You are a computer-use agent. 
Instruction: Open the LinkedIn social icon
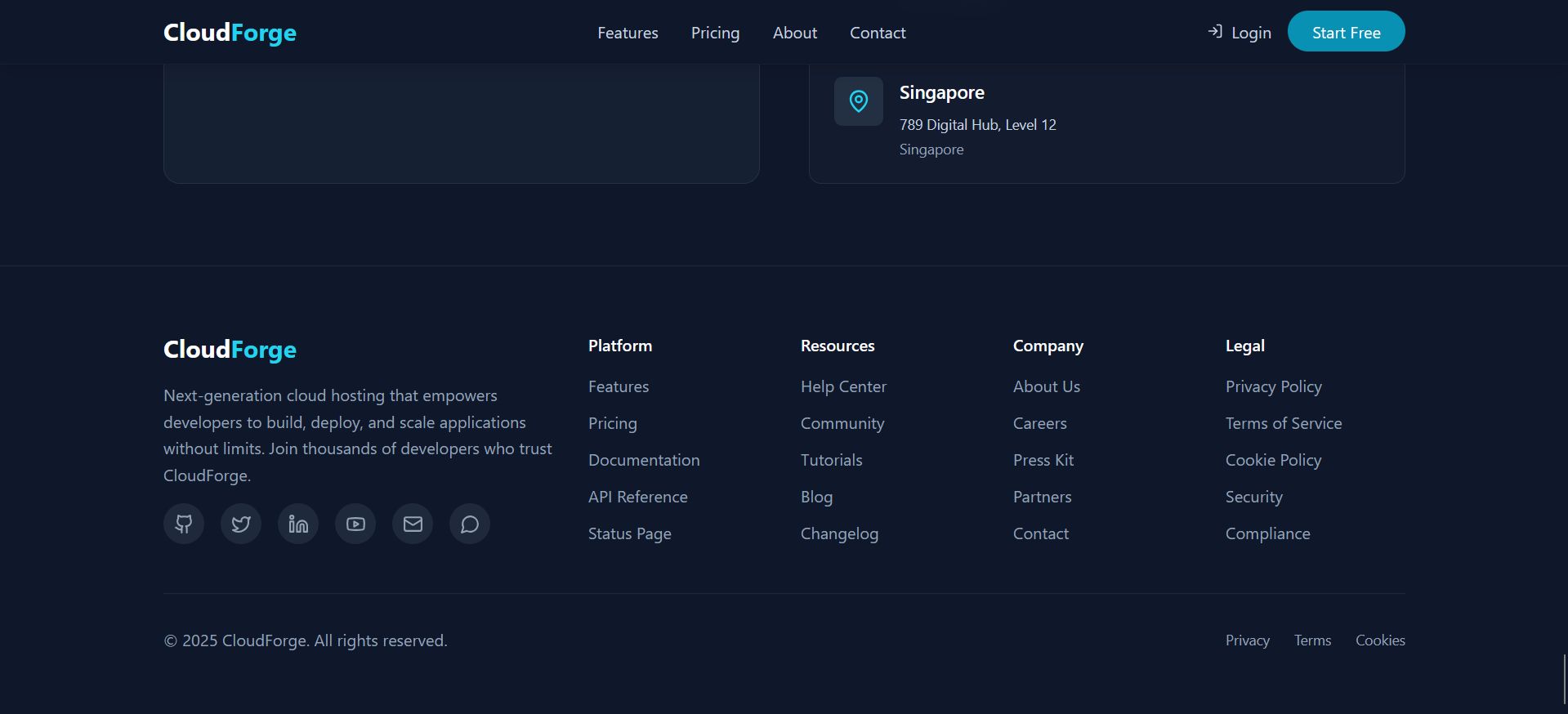(x=298, y=524)
